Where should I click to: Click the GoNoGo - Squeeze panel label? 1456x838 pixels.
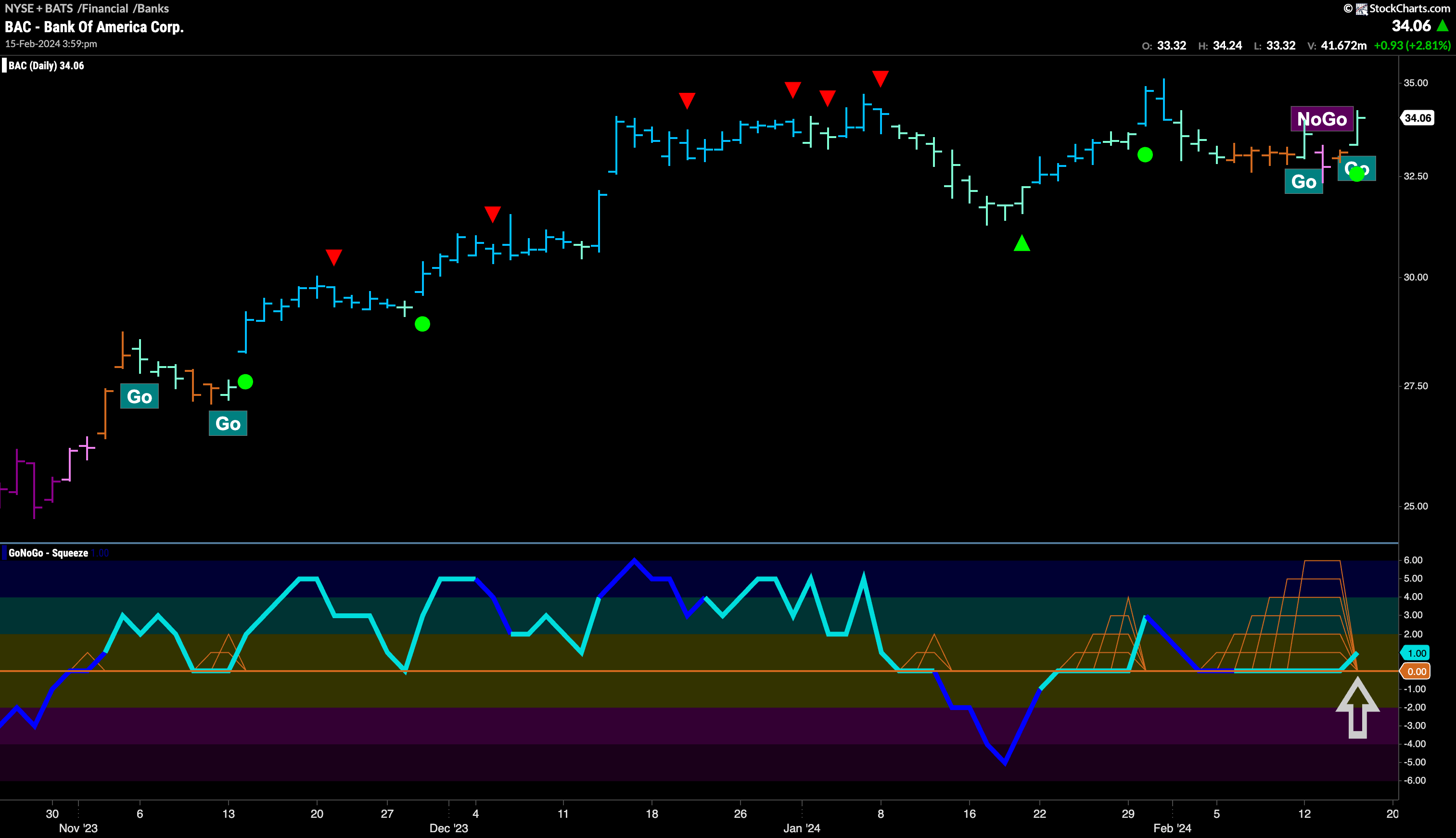tap(48, 553)
